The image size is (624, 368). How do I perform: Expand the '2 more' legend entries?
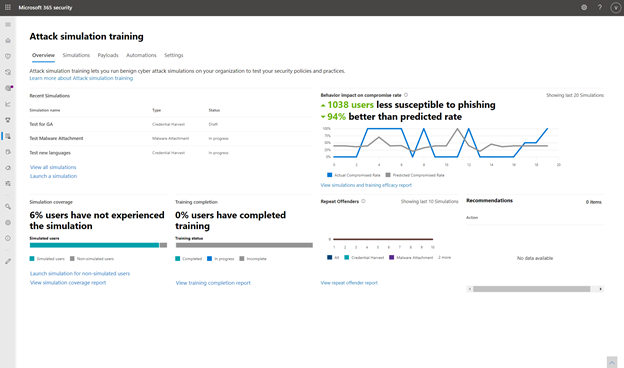(445, 257)
